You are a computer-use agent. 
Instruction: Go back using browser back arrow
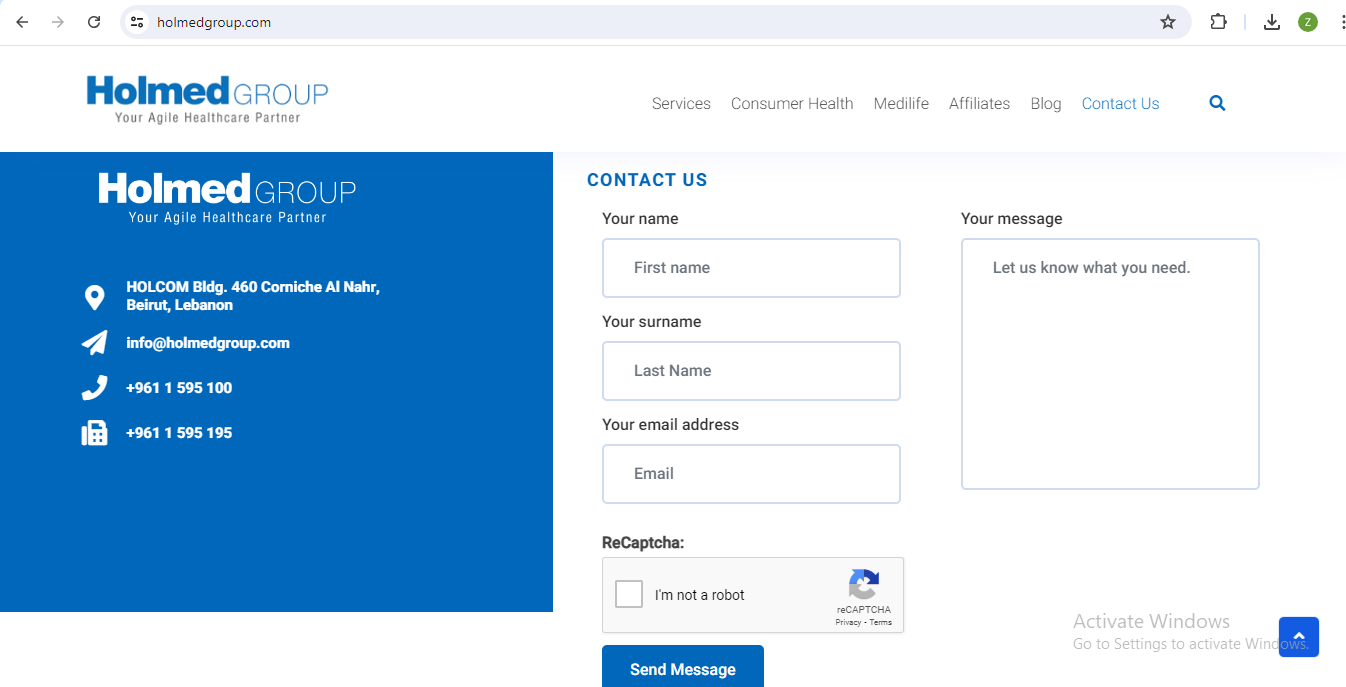pos(22,22)
